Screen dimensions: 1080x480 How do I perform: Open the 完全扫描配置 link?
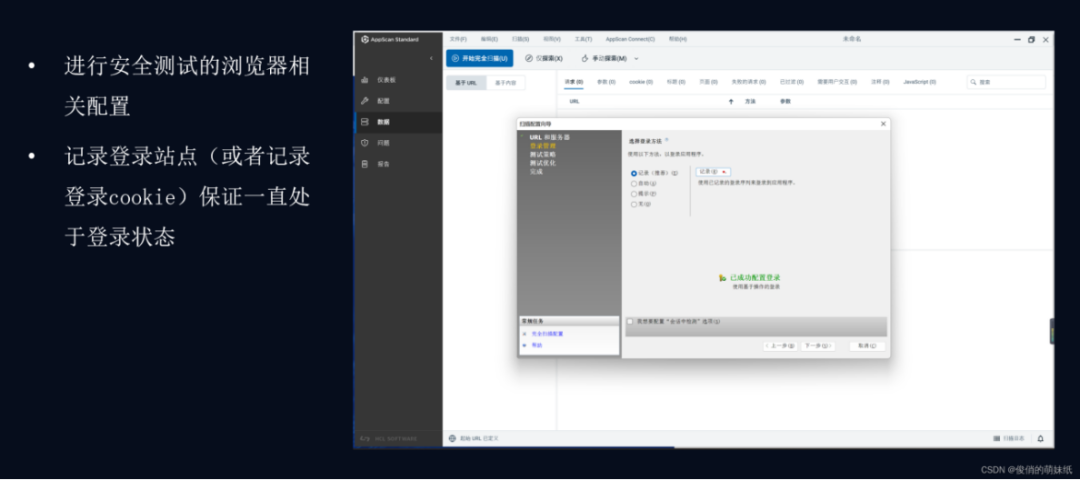click(x=548, y=333)
